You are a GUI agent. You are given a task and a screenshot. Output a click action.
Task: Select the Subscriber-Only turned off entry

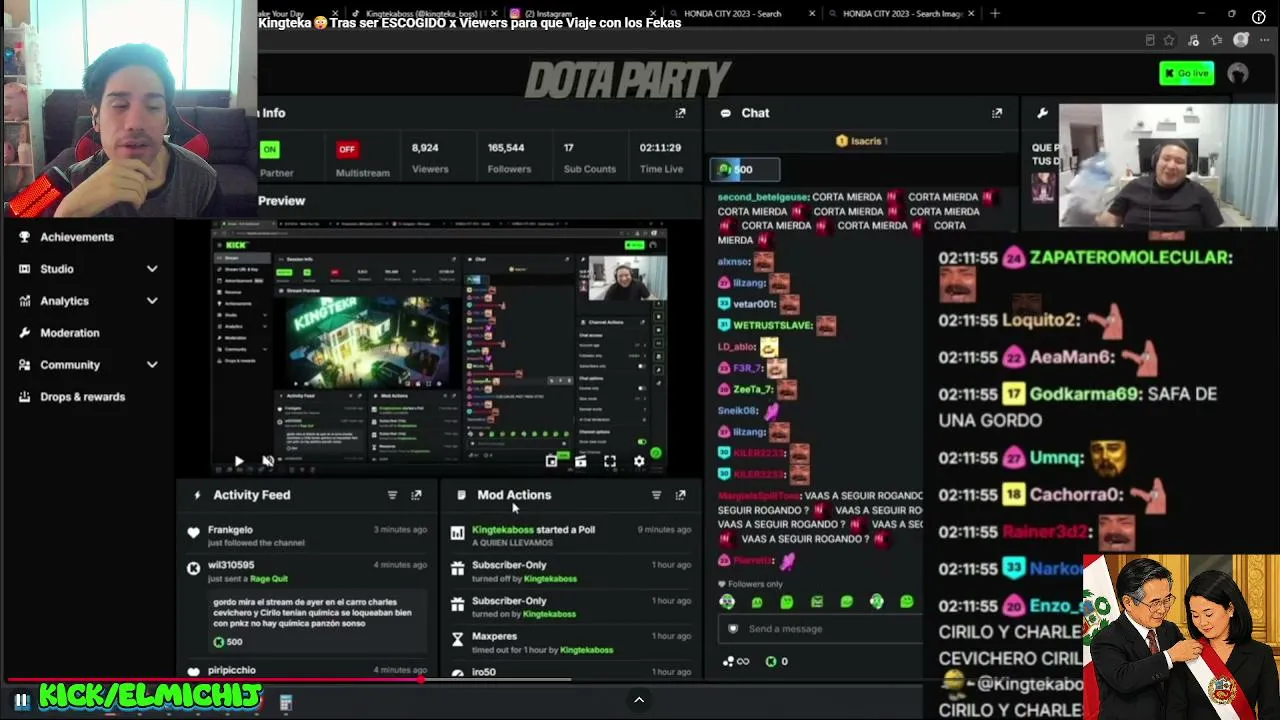[572, 571]
